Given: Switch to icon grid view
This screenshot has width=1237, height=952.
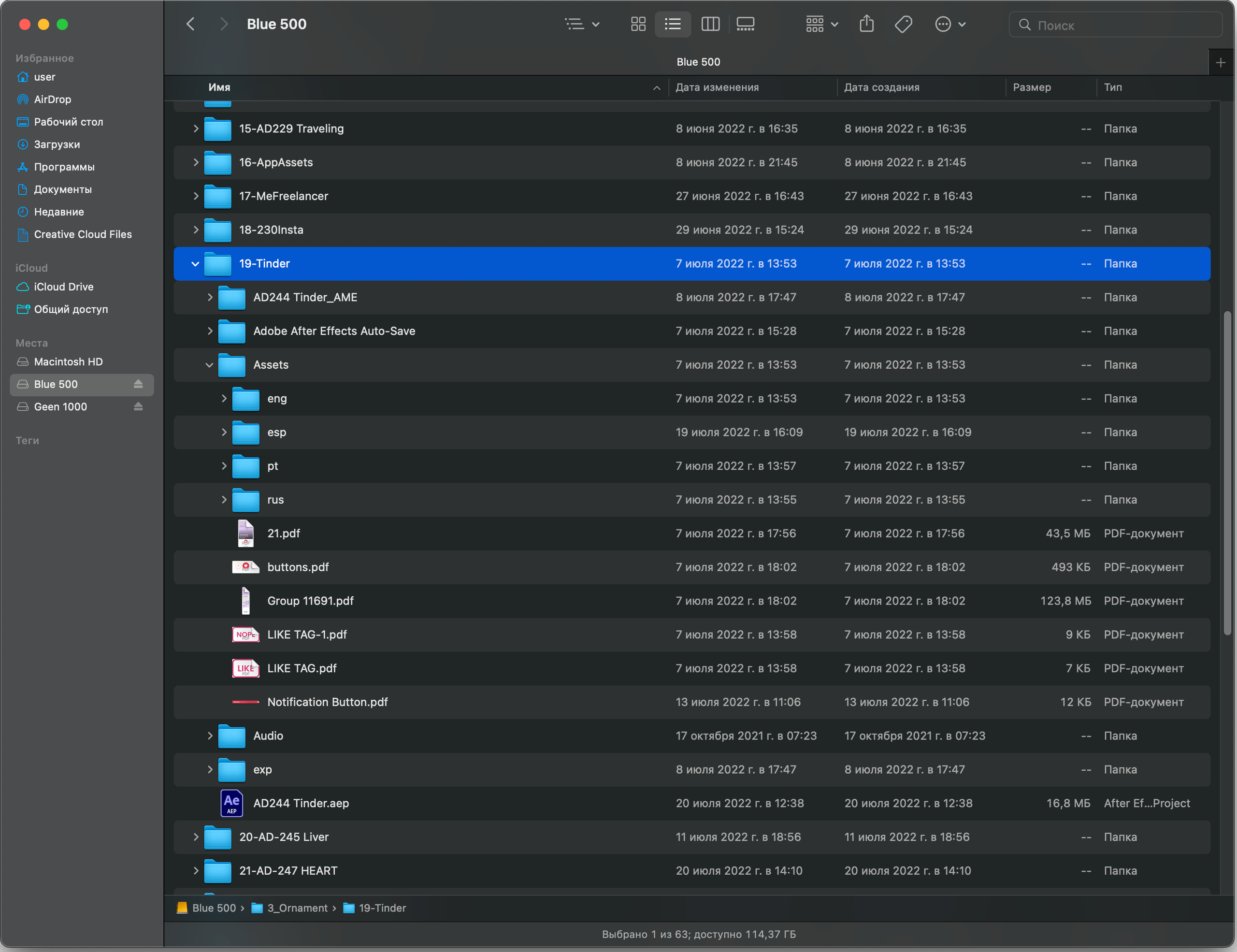Looking at the screenshot, I should 638,24.
